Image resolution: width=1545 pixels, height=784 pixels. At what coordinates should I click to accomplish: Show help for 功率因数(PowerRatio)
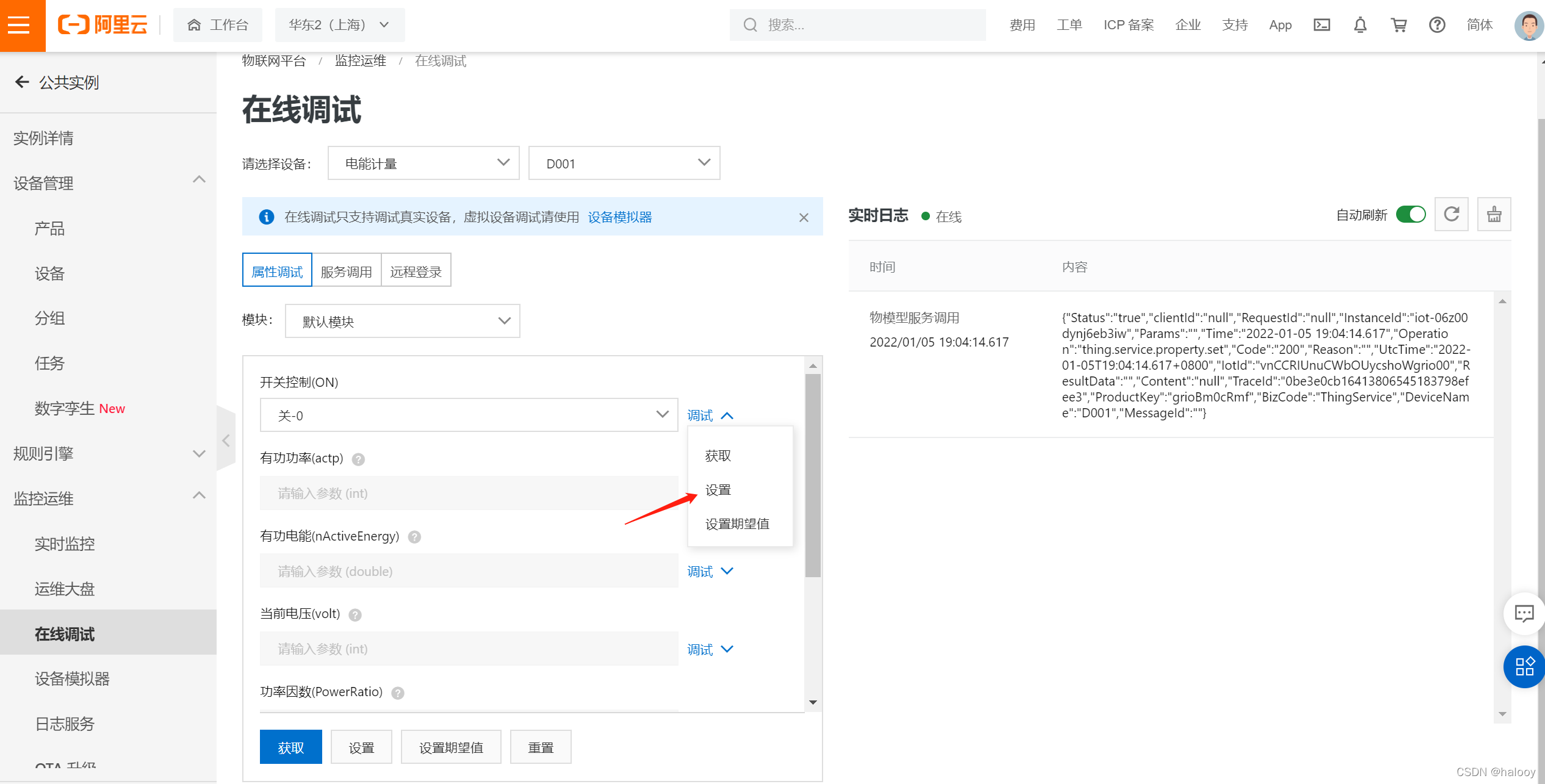coord(397,692)
